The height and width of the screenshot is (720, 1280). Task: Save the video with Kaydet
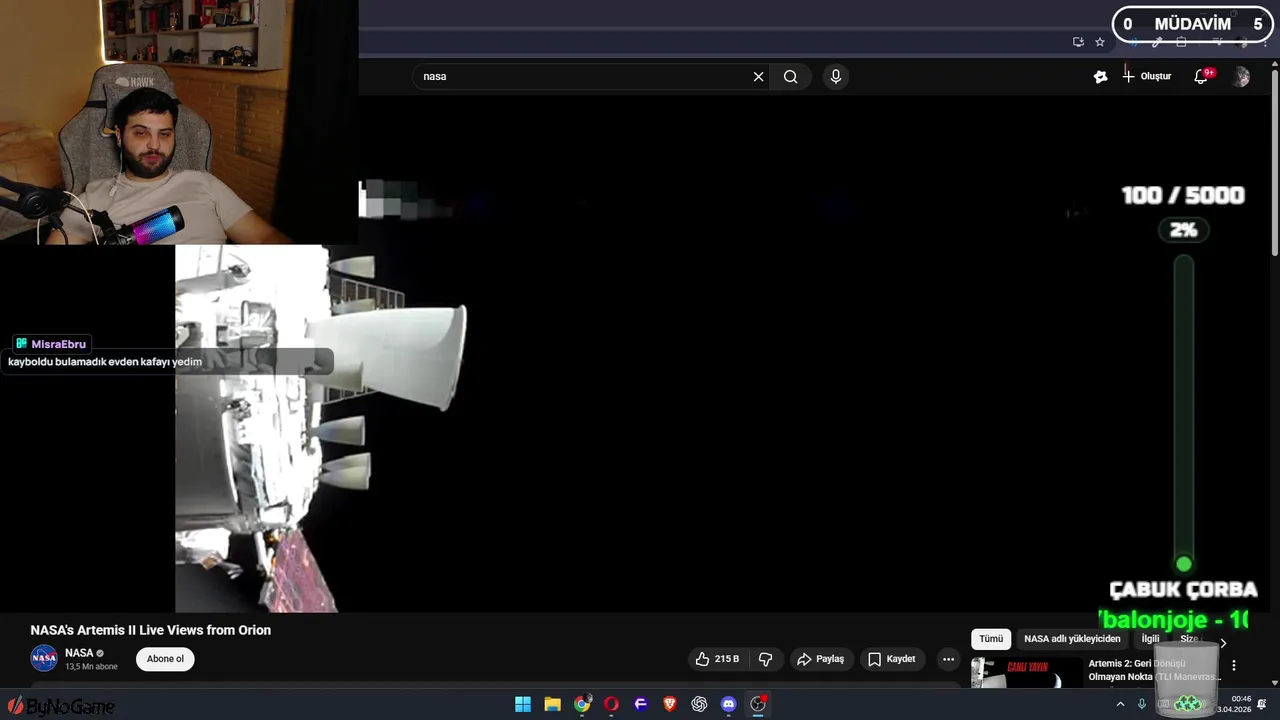click(891, 659)
